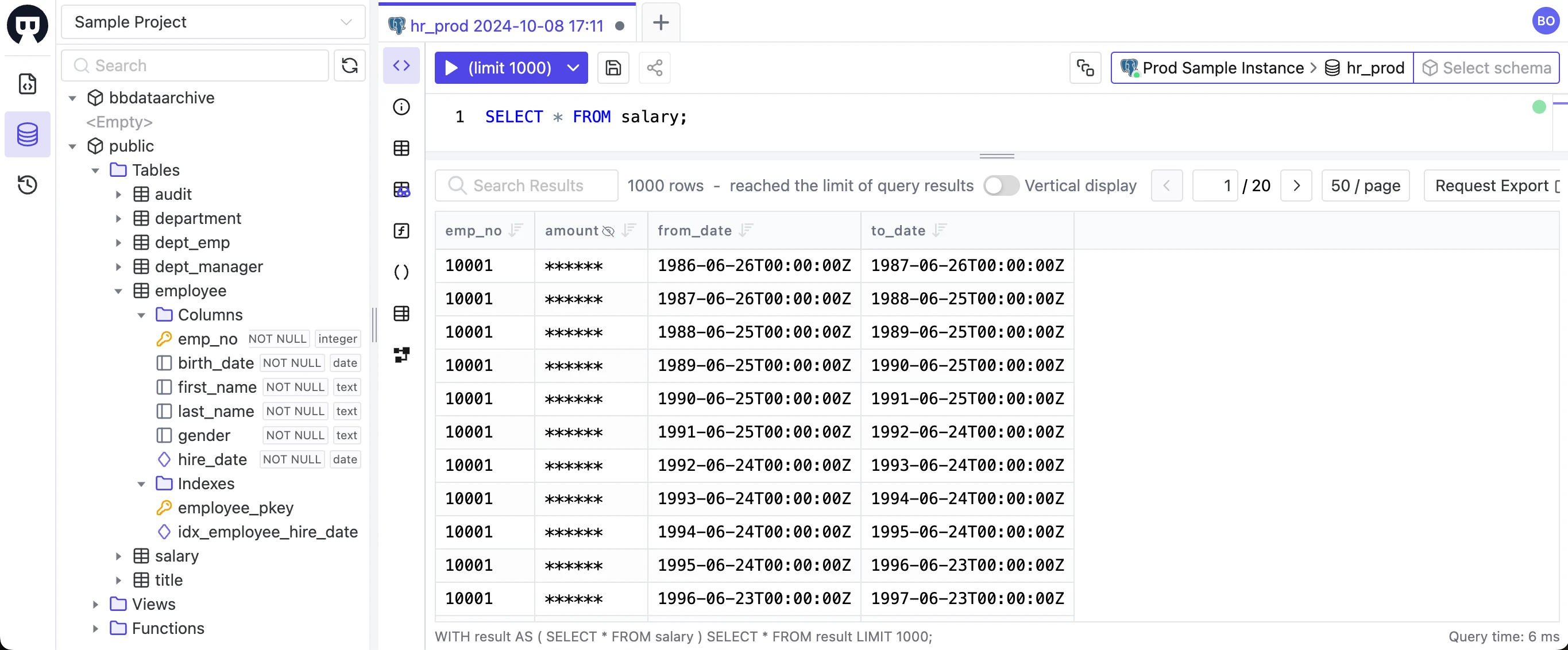The height and width of the screenshot is (650, 1568).
Task: Collapse the public schema
Action: pos(72,146)
